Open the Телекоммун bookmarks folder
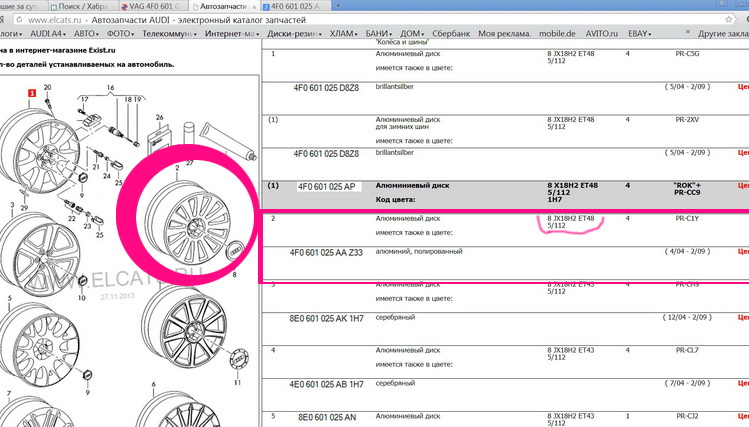Viewport: 749px width, 427px height. click(170, 33)
